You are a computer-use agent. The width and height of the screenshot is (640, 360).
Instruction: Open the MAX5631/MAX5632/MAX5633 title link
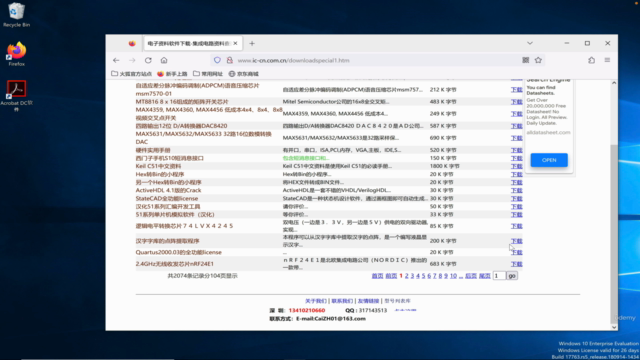point(204,138)
